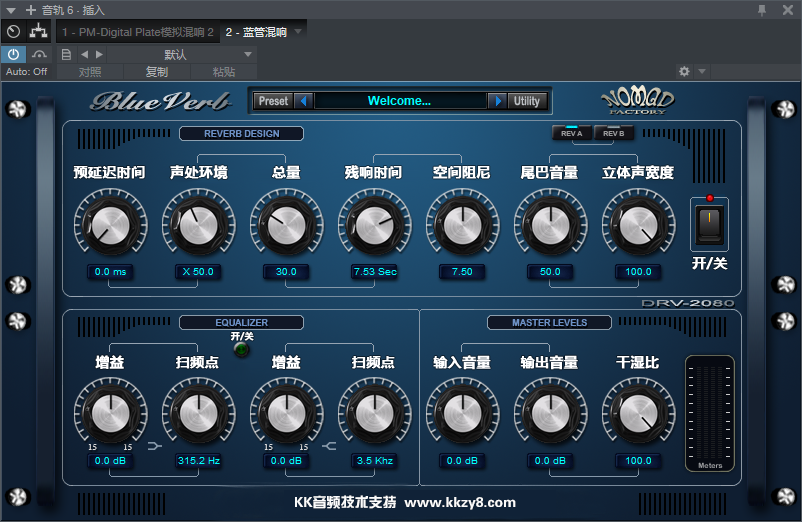Open the preset file document icon
Screen dimensions: 802x522
66,54
